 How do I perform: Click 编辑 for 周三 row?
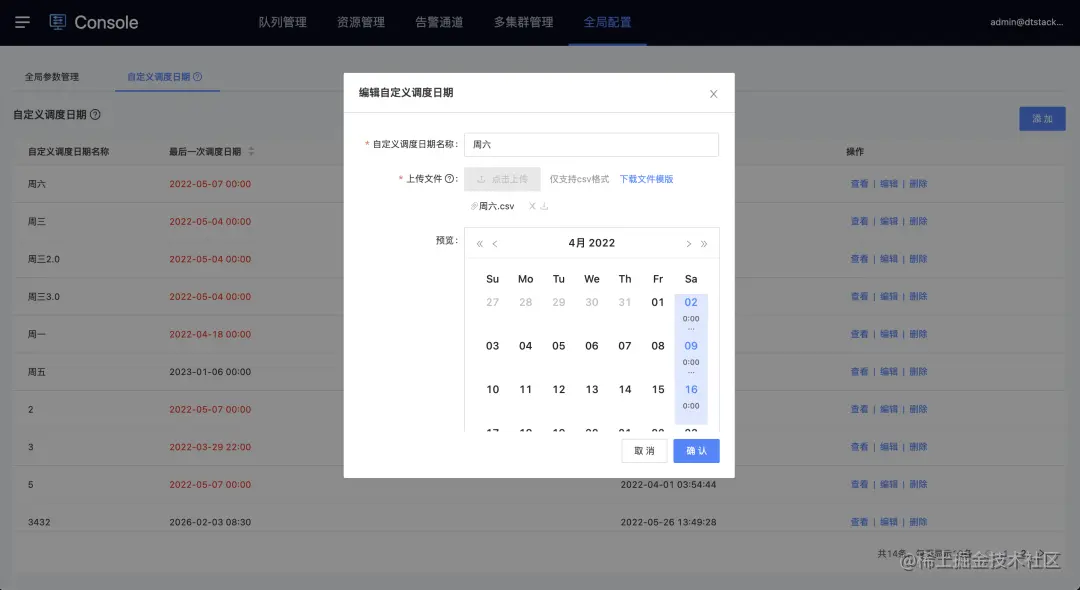click(889, 221)
